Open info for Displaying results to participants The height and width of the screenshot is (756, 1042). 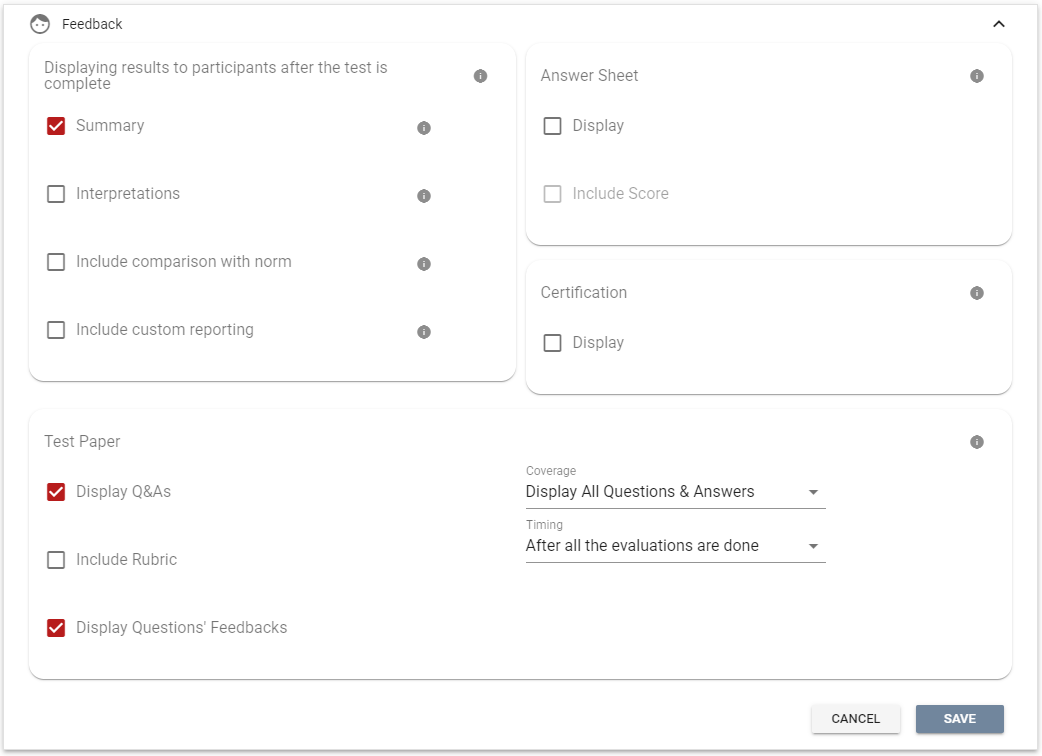(480, 76)
